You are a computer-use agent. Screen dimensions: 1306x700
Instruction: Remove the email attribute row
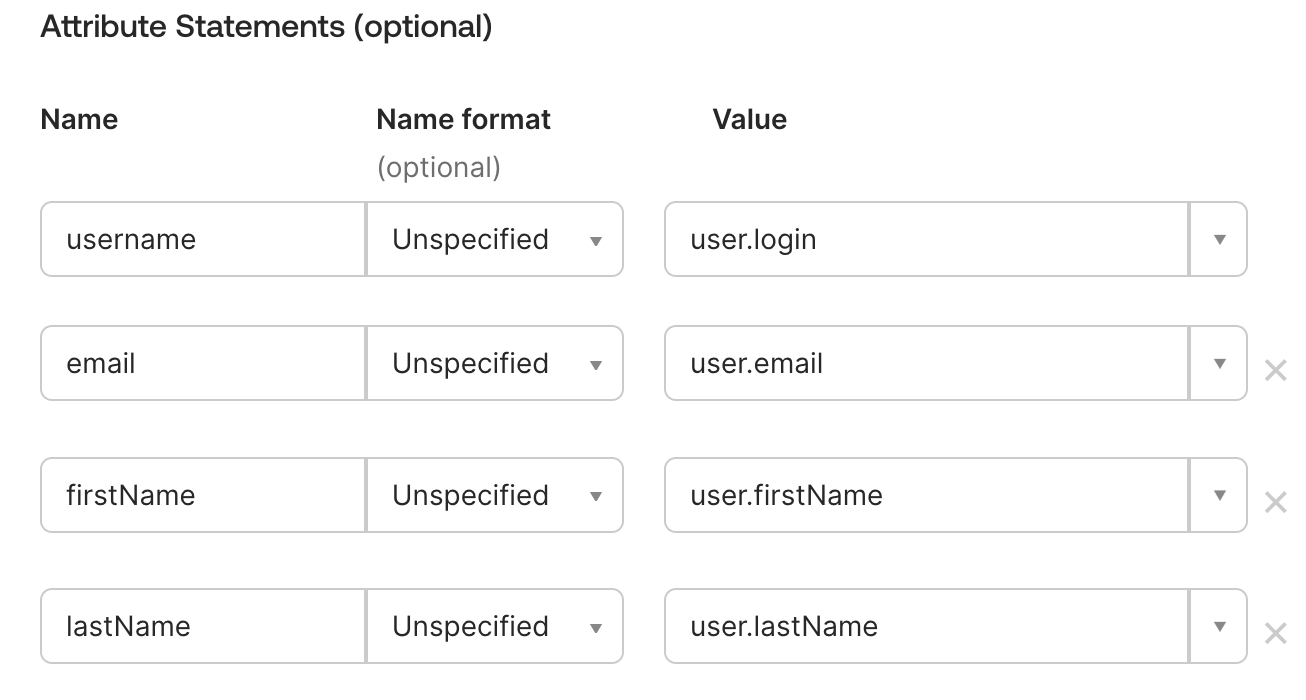pyautogui.click(x=1277, y=370)
